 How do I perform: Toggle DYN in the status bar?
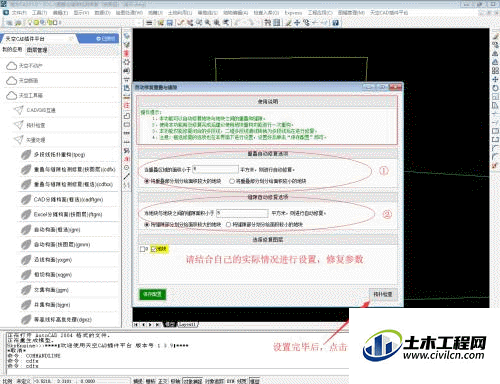click(x=231, y=381)
